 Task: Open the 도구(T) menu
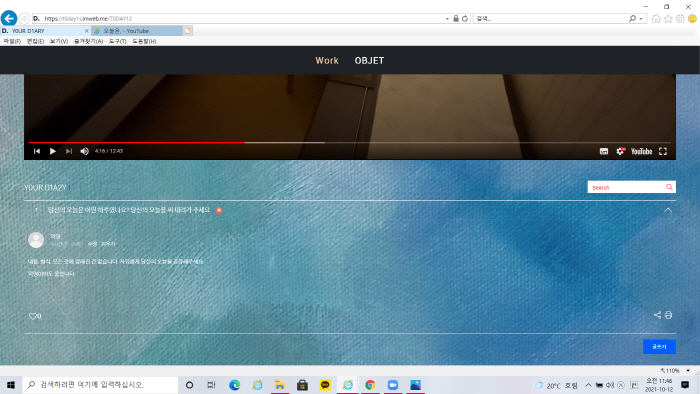[117, 41]
